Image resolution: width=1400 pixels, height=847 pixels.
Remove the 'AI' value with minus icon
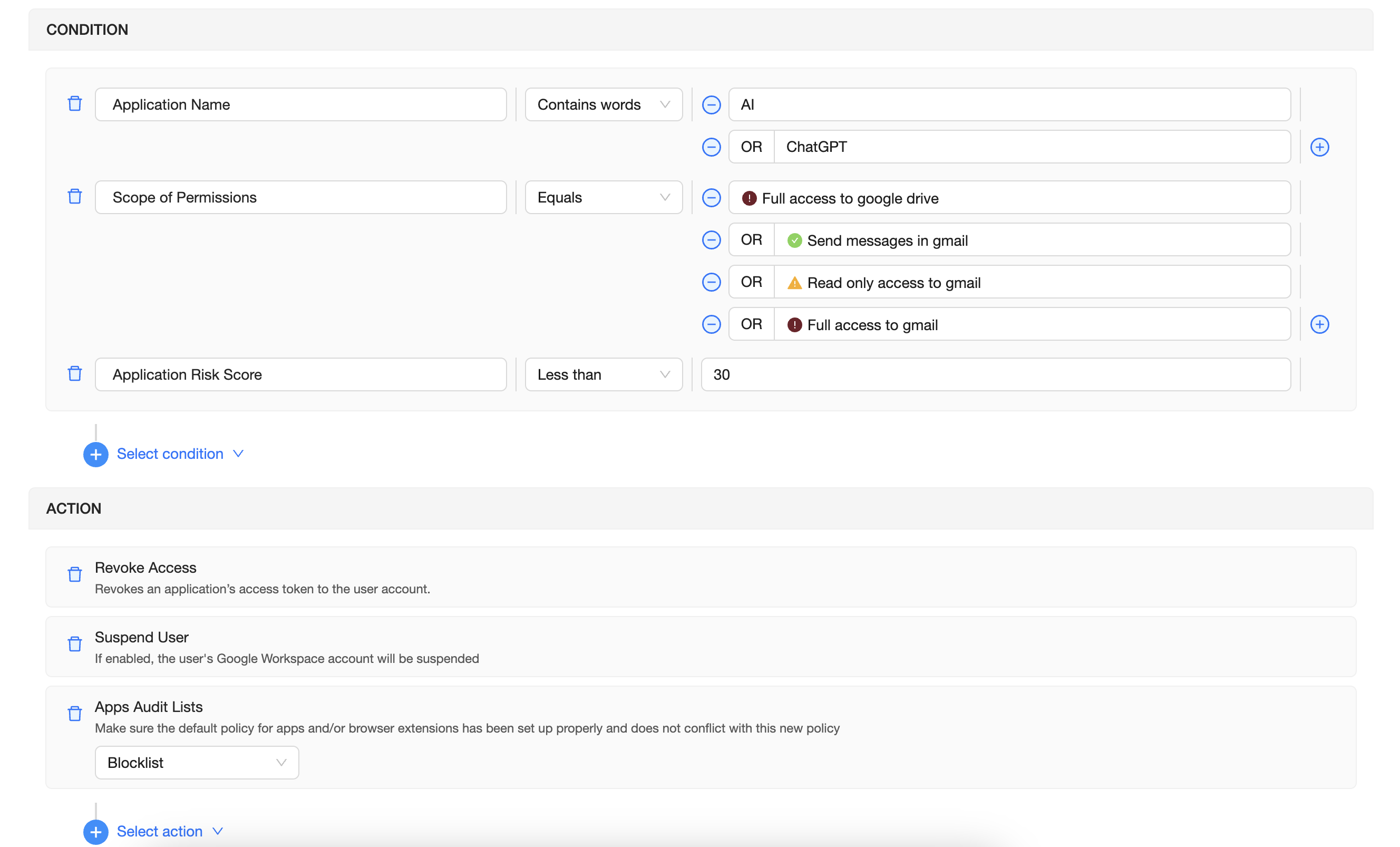(711, 104)
